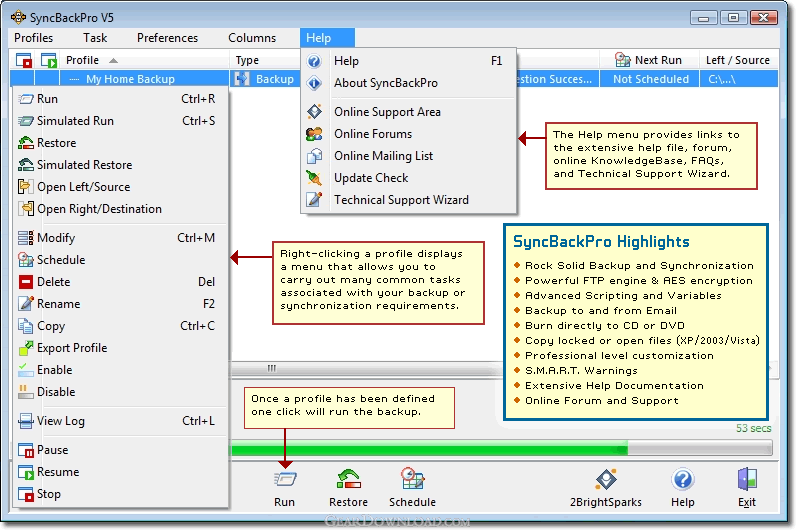This screenshot has height=530, width=796.
Task: Click the Online Support Area icon
Action: pos(314,112)
